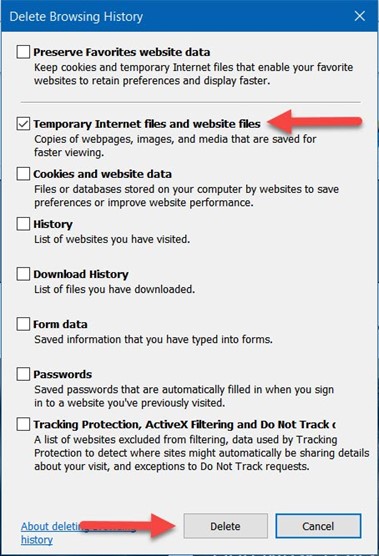379x556 pixels.
Task: Select the Download History checkbox
Action: (x=23, y=274)
